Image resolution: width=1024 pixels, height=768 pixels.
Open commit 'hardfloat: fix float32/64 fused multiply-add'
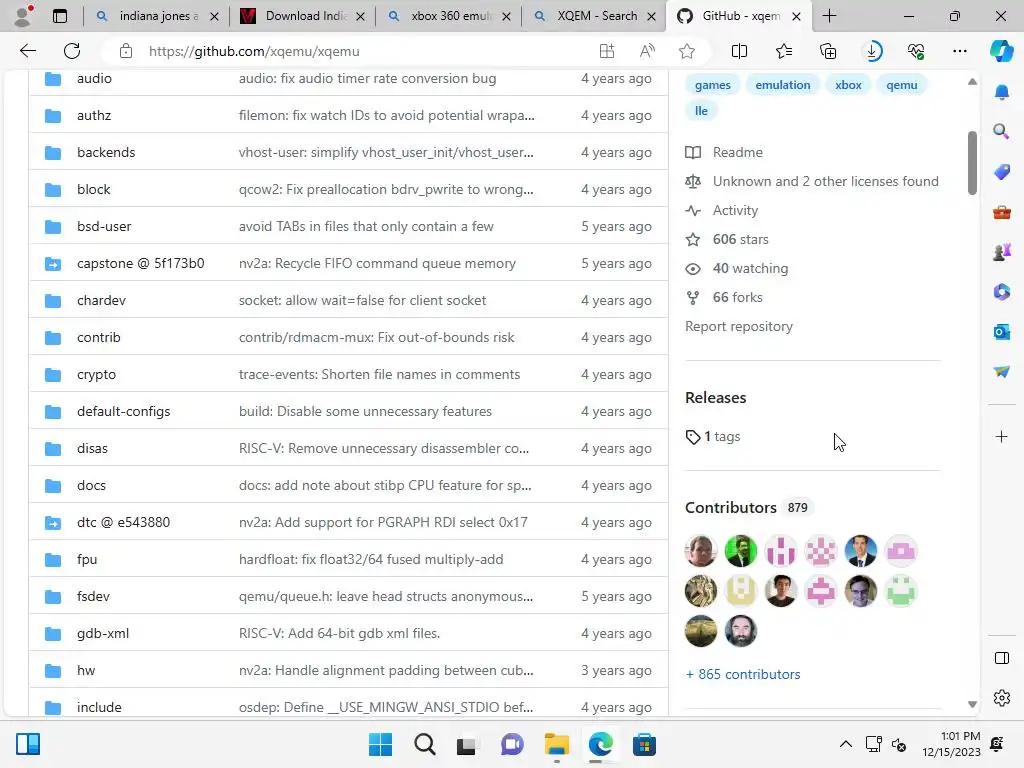[x=371, y=559]
